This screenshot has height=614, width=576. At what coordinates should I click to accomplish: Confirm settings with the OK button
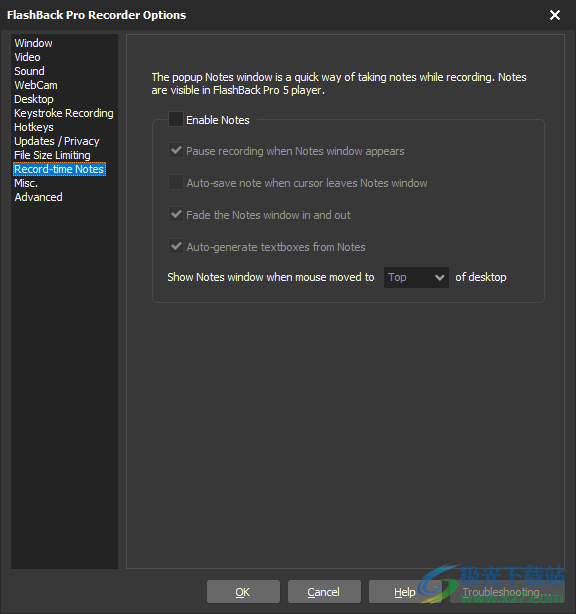[x=243, y=592]
